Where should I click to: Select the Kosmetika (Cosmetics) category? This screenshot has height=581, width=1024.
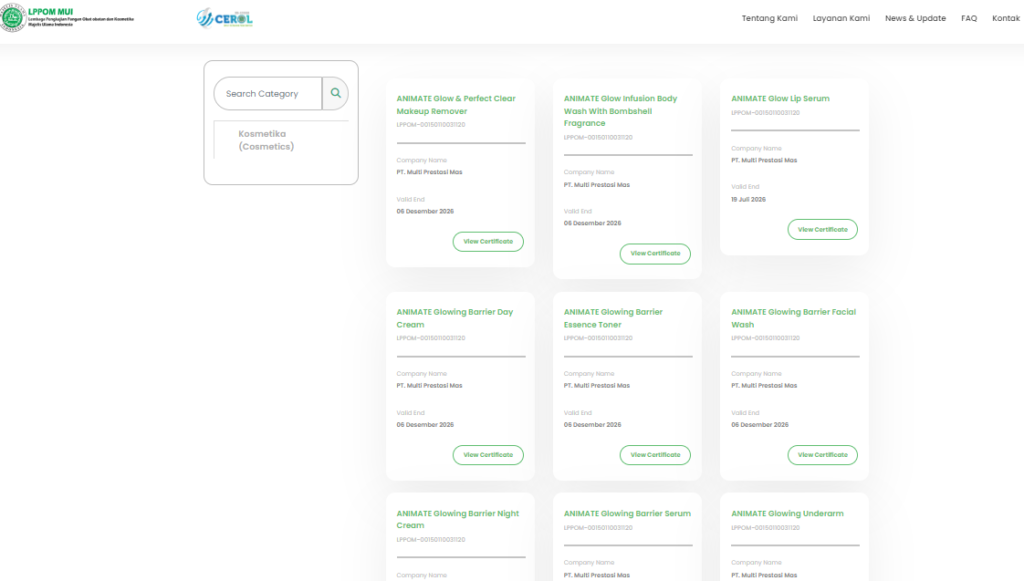pos(266,140)
